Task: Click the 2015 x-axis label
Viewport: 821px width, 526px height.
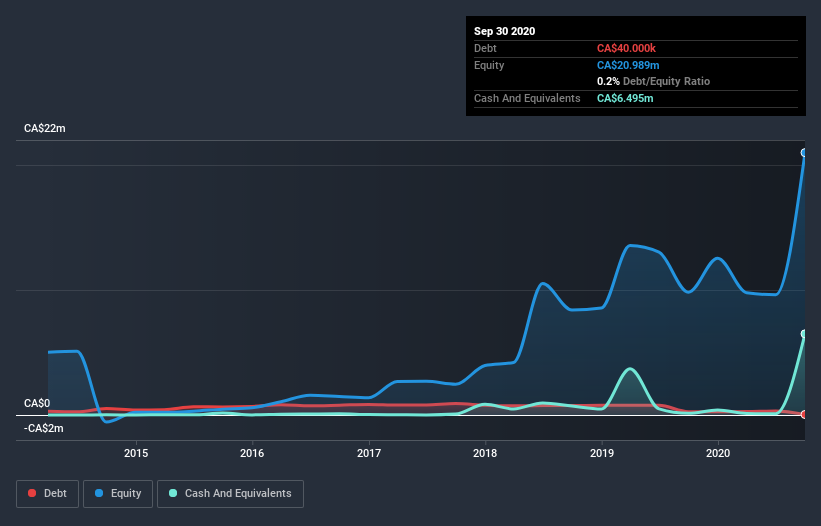Action: [136, 453]
